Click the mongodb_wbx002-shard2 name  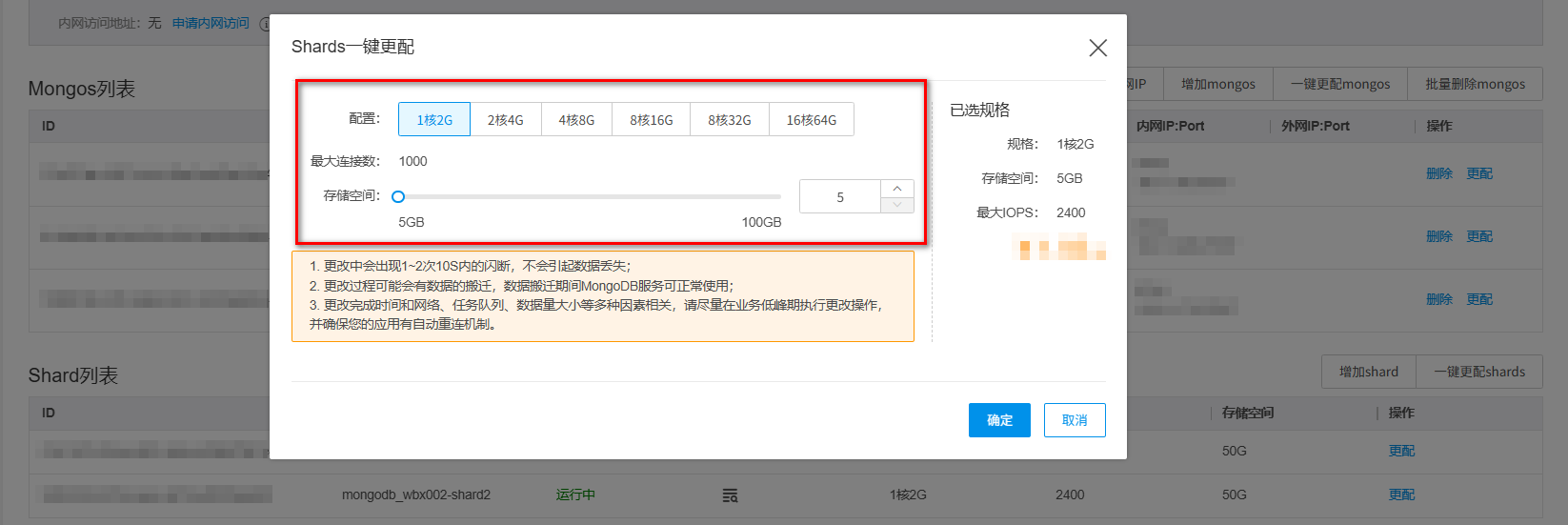(416, 495)
